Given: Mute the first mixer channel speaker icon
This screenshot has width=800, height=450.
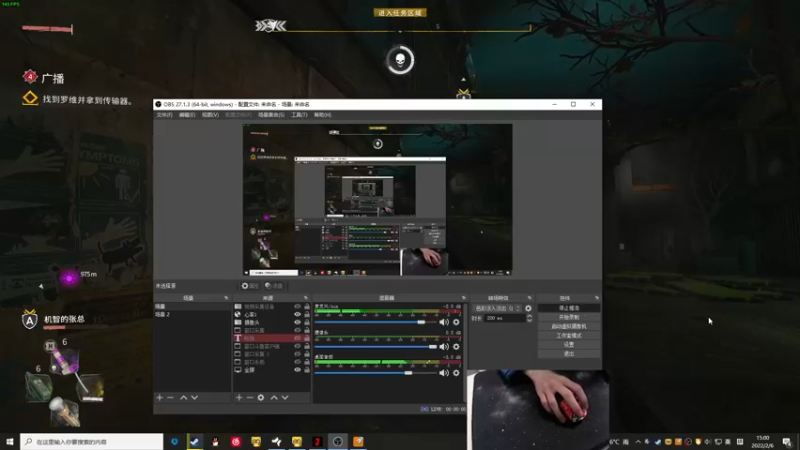Looking at the screenshot, I should (x=444, y=322).
